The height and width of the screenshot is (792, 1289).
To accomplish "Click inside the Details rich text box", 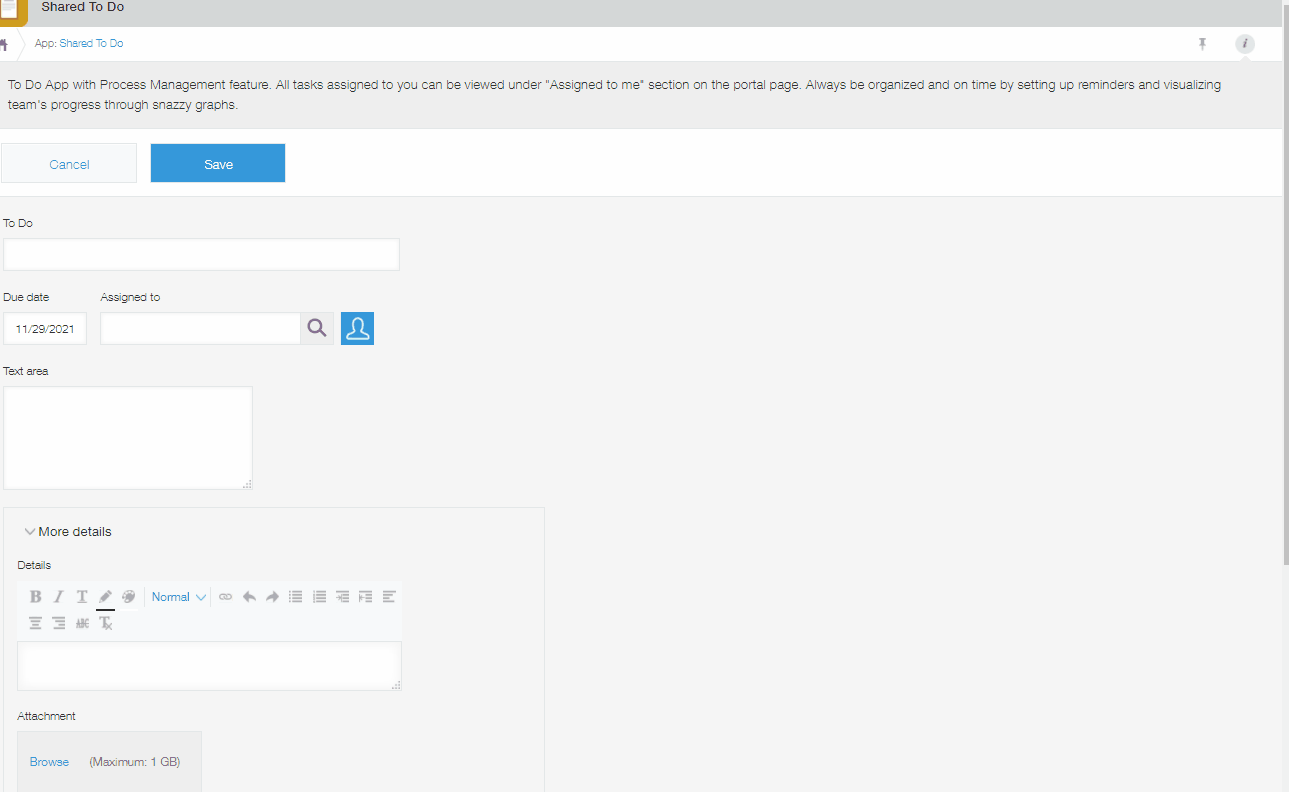I will [210, 666].
